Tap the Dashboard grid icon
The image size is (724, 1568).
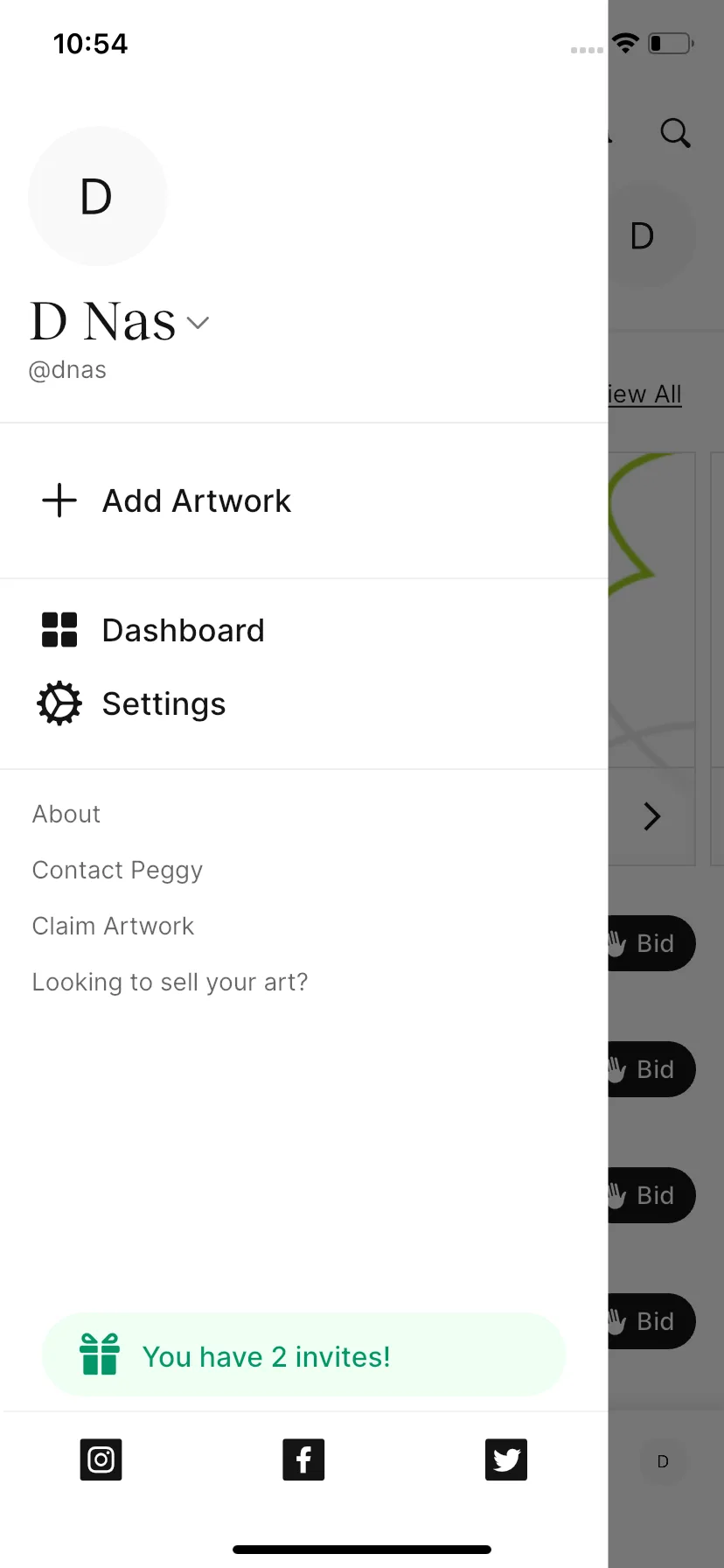click(59, 630)
